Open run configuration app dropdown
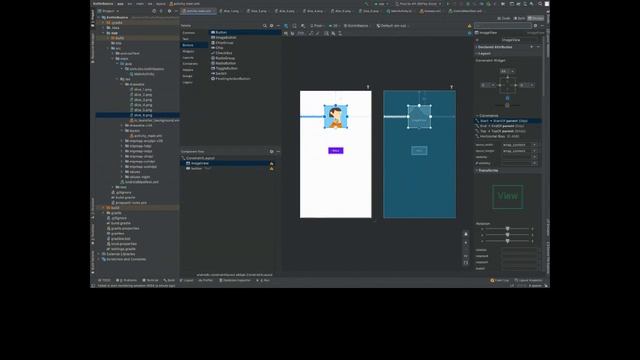The height and width of the screenshot is (360, 640). click(381, 4)
